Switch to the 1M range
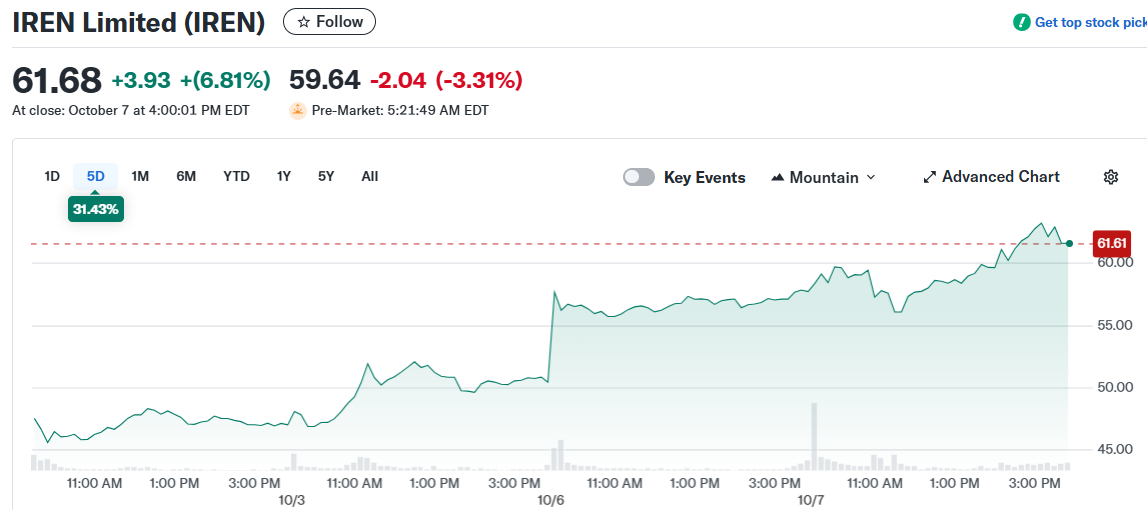Screen dimensions: 1147x510 140,177
